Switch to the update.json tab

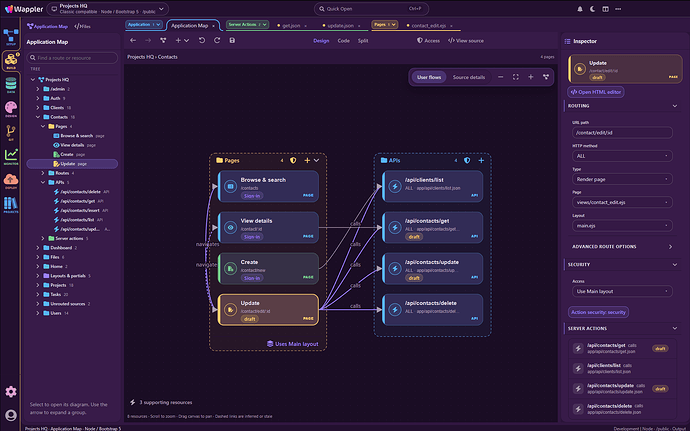click(x=341, y=26)
